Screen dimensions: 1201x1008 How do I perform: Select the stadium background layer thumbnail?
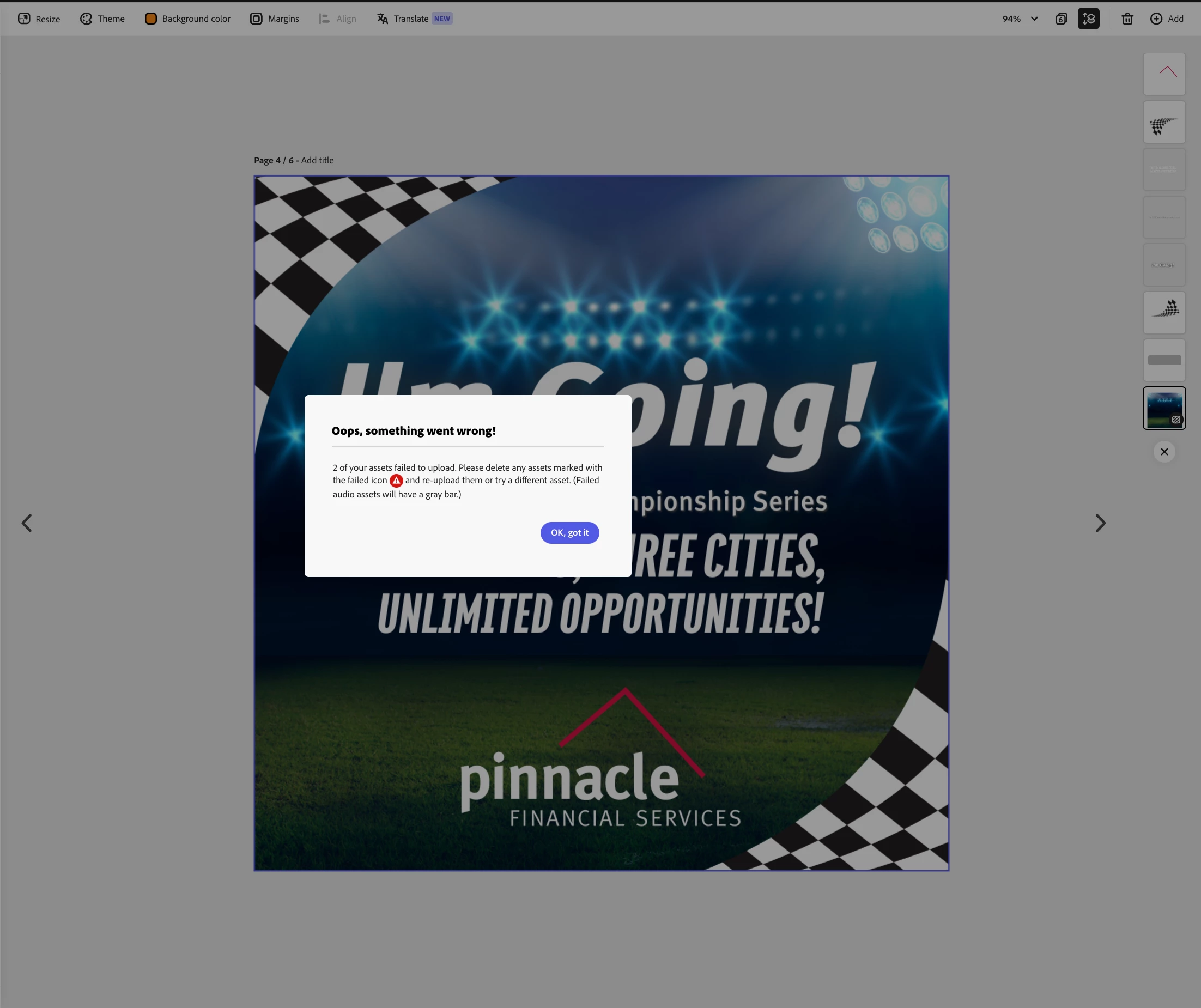(x=1164, y=408)
